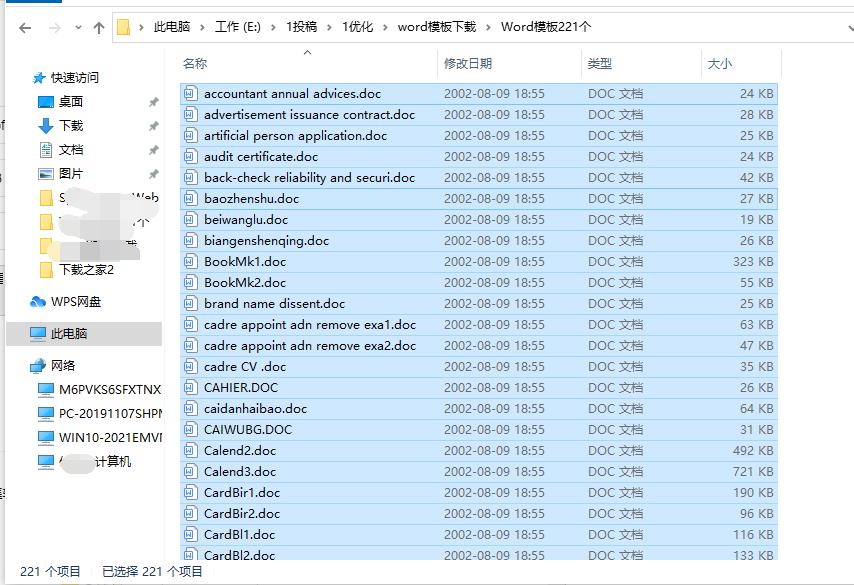The height and width of the screenshot is (585, 854).
Task: Click the doc icon of baozhenshu.doc
Action: (192, 199)
